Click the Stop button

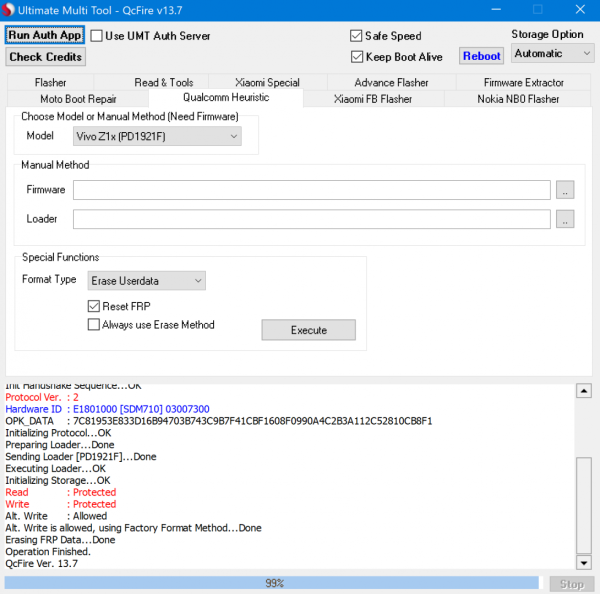point(572,584)
